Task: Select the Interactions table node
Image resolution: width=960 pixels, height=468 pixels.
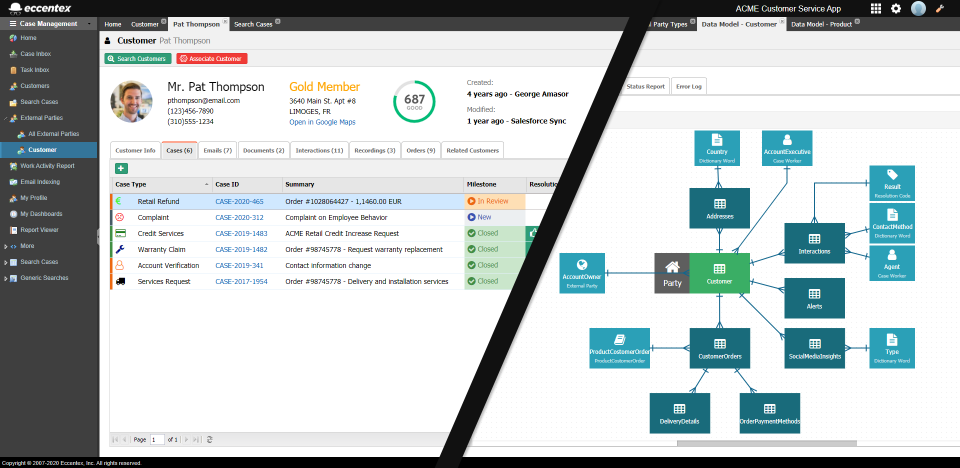Action: coord(814,244)
